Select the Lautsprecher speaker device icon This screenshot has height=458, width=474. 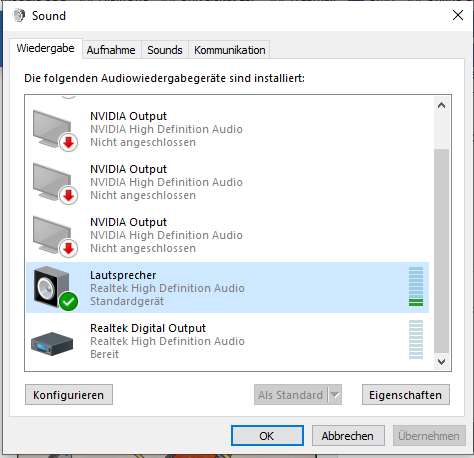(x=52, y=287)
